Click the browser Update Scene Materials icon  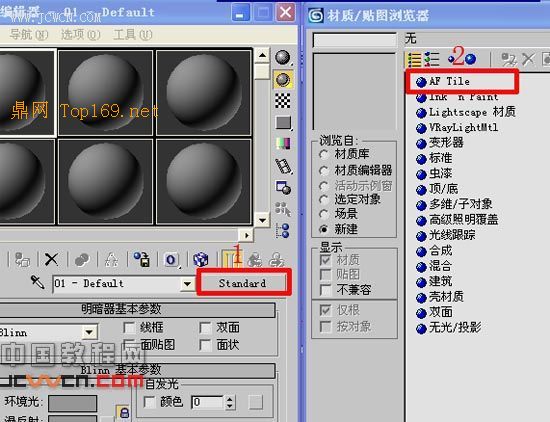508,59
